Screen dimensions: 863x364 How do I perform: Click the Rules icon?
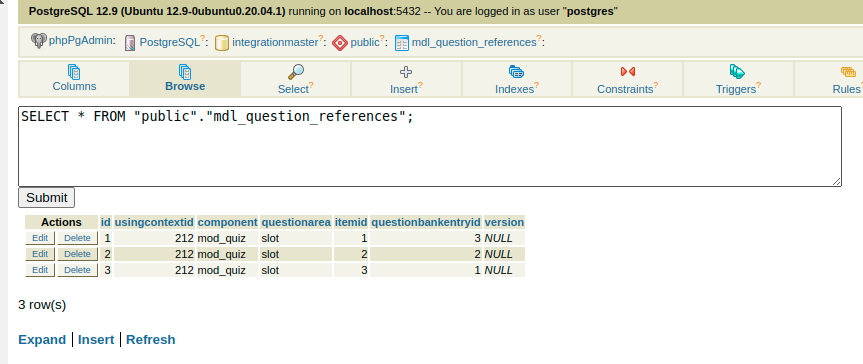(848, 72)
